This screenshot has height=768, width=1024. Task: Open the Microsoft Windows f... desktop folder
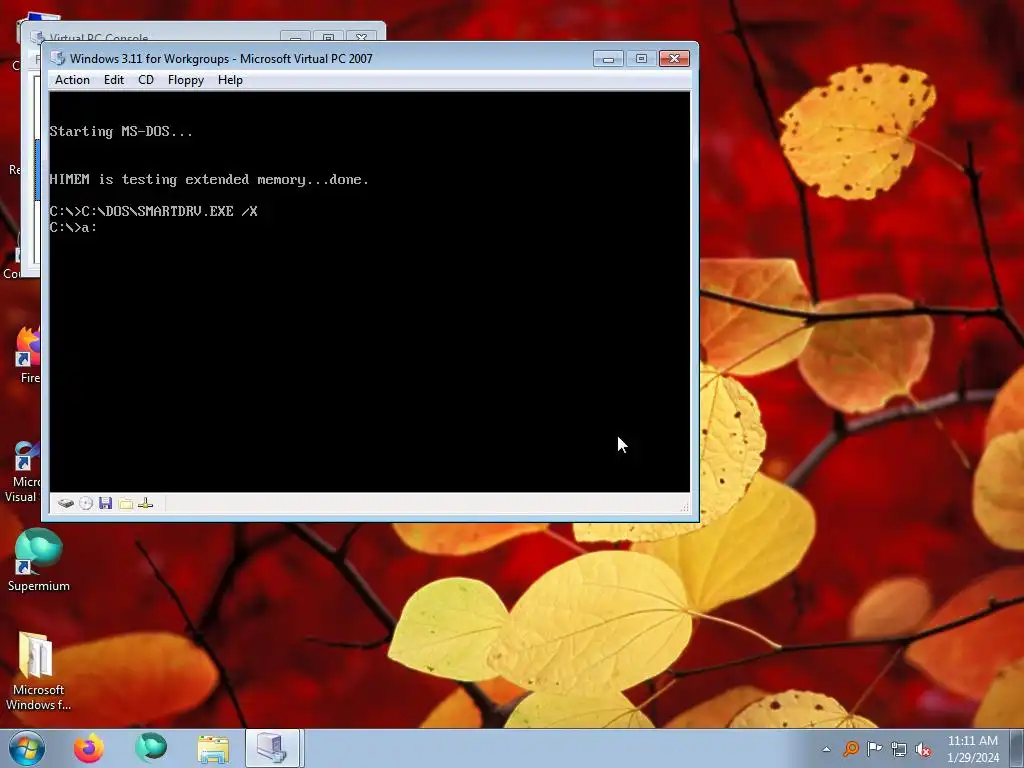coord(39,671)
